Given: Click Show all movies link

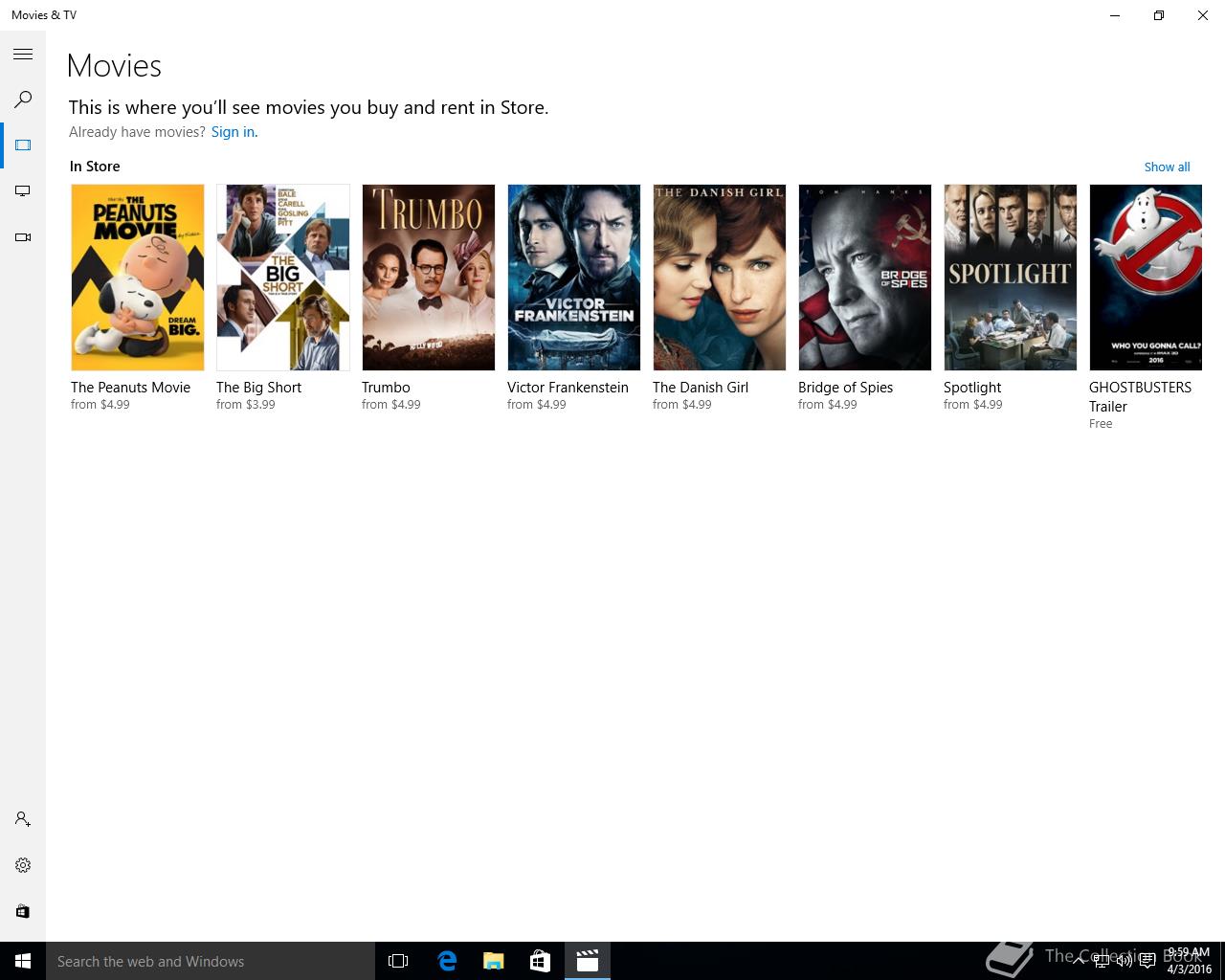Looking at the screenshot, I should click(1167, 167).
